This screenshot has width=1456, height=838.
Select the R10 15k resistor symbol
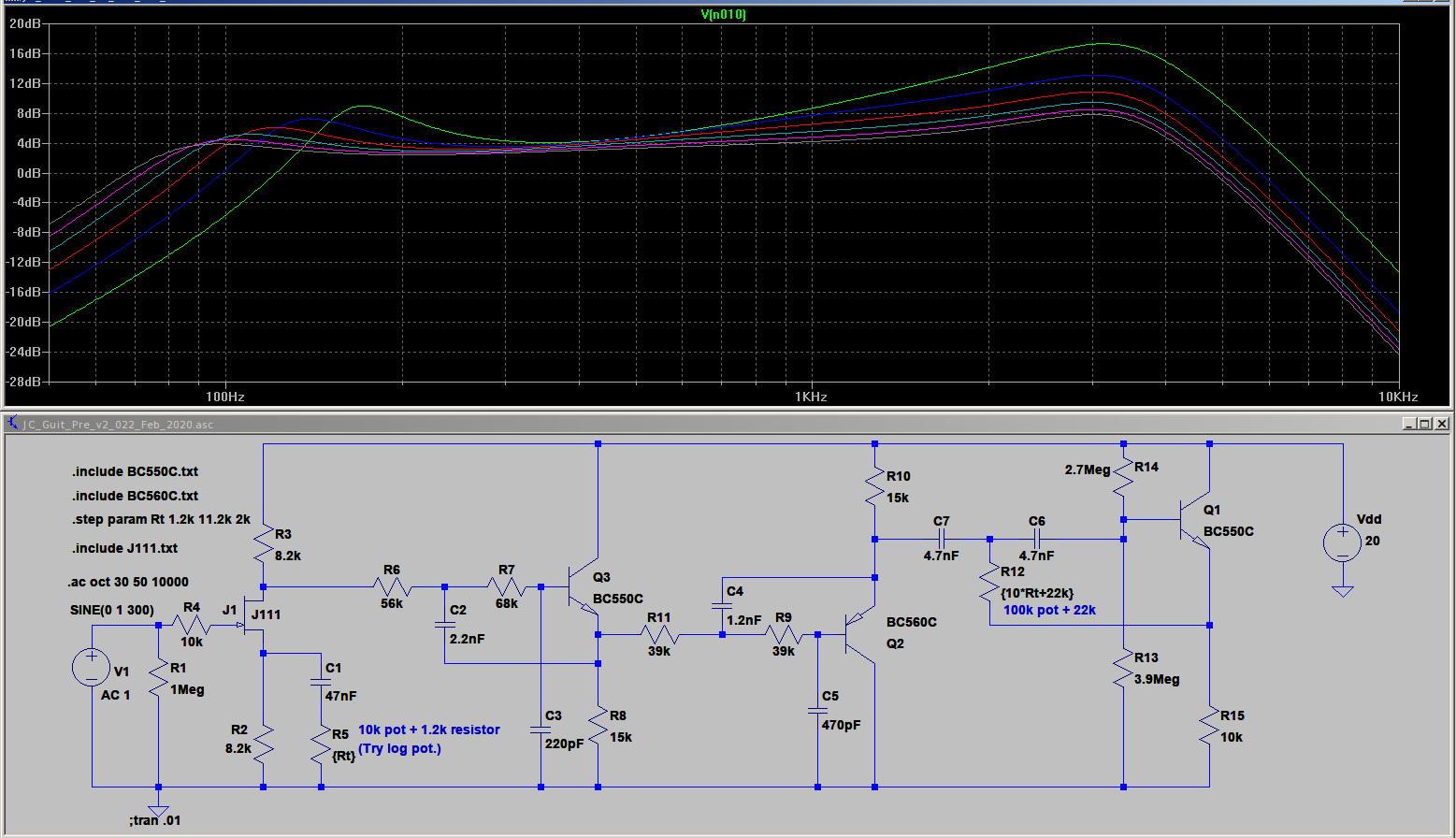874,486
